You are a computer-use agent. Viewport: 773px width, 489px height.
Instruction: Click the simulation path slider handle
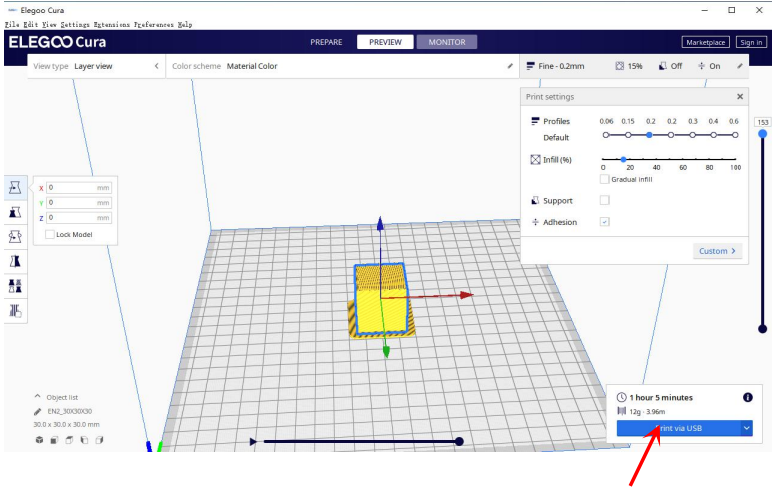tap(459, 441)
